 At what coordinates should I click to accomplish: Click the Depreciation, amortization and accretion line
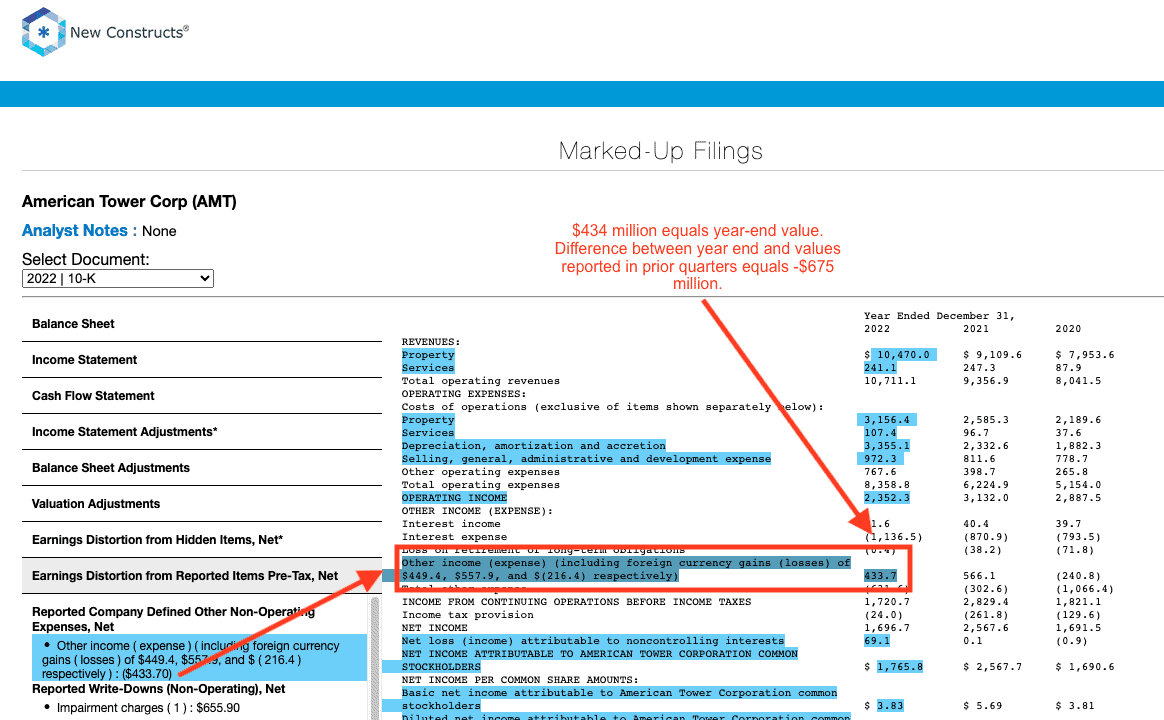534,446
